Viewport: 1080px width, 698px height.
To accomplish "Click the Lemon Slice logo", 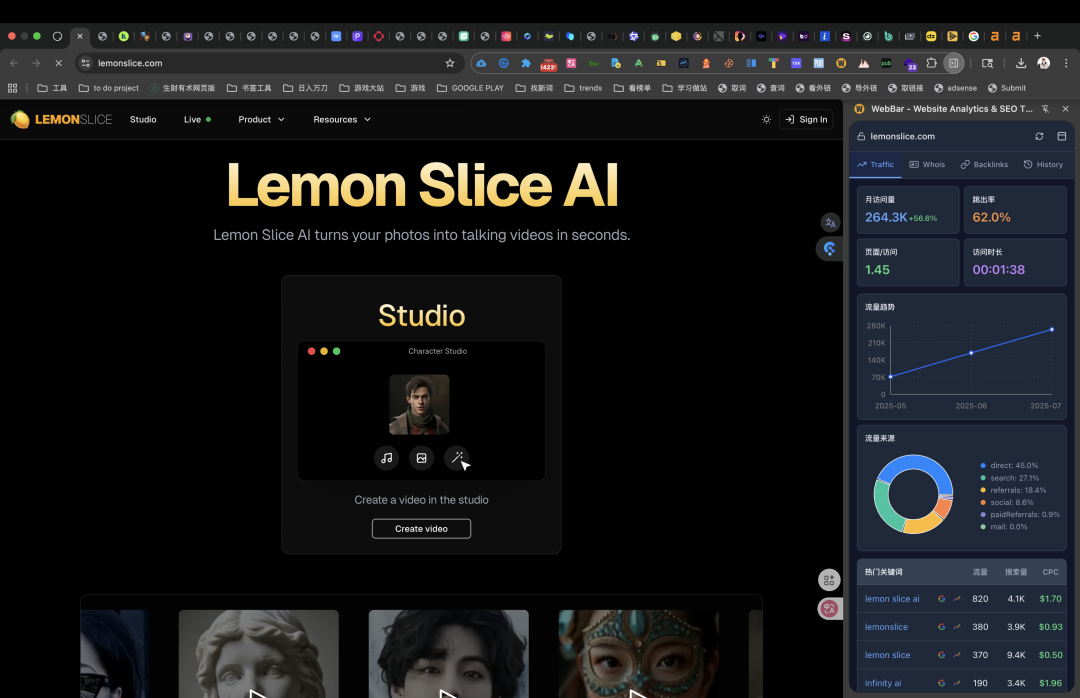I will coord(61,119).
